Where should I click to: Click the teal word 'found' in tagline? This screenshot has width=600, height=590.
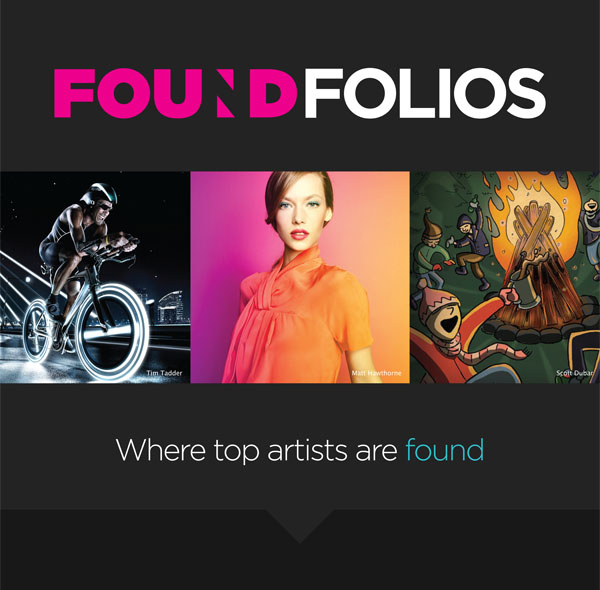(445, 450)
